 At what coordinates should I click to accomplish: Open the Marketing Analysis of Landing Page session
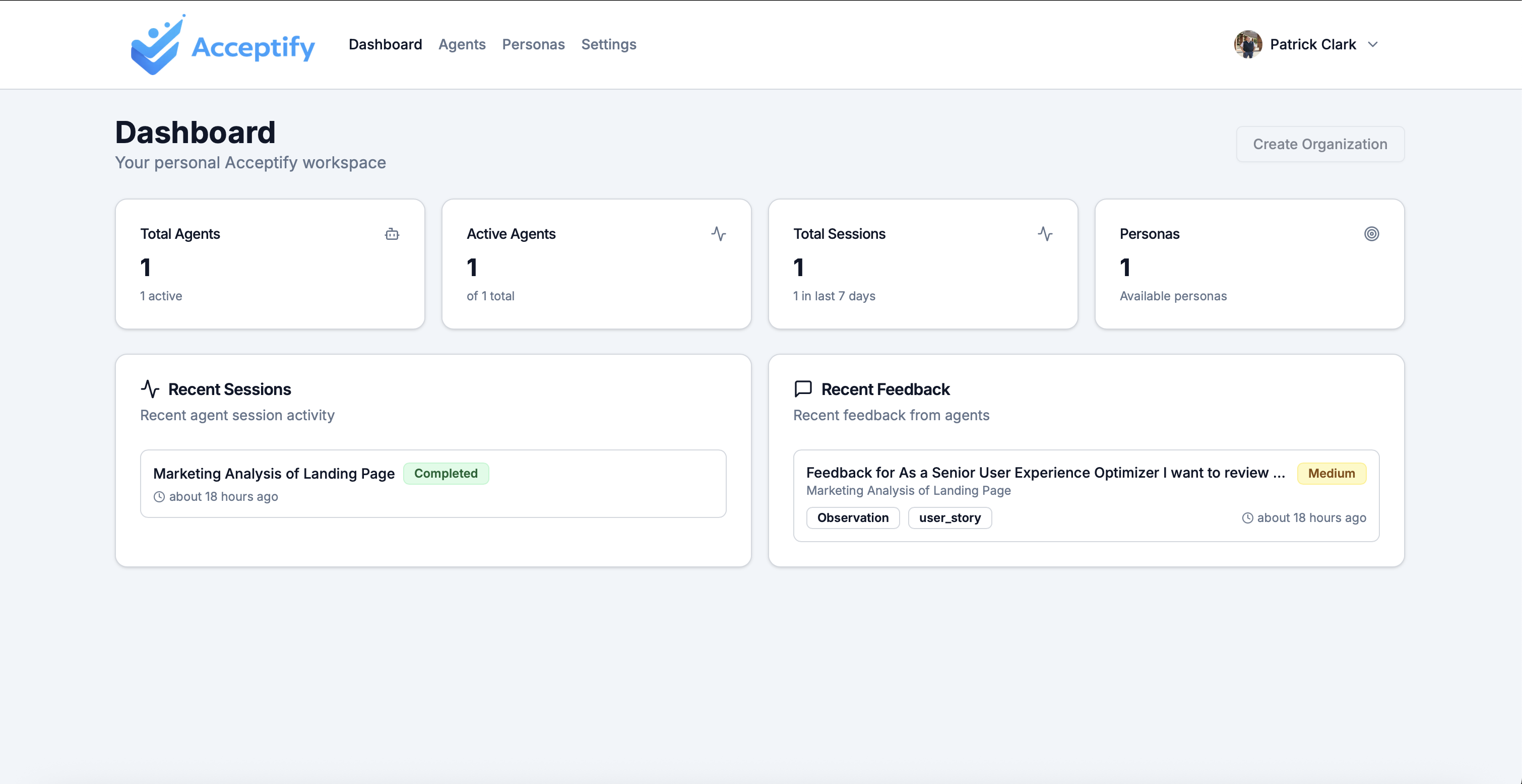pos(433,483)
